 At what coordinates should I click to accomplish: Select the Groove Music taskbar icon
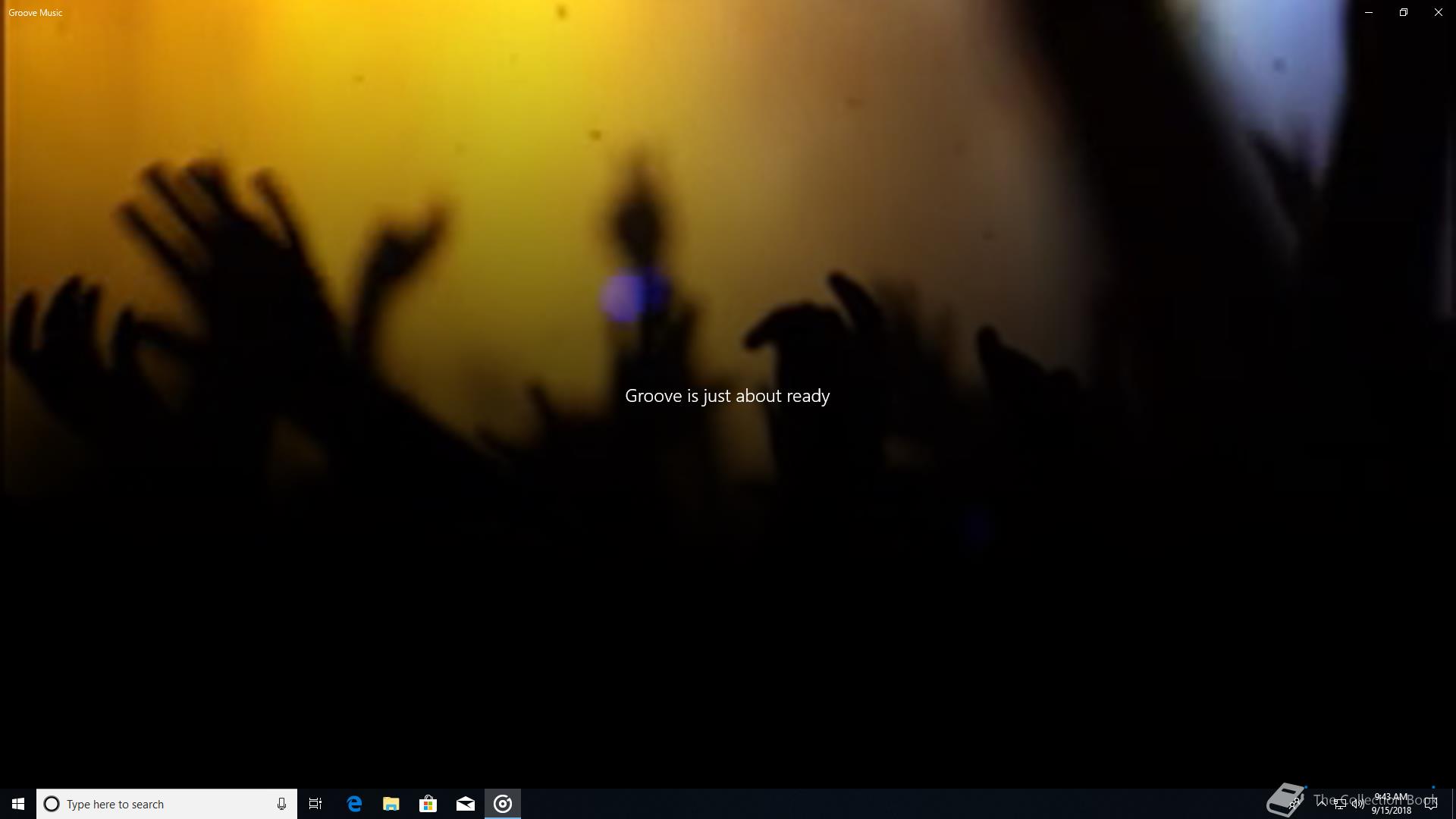pos(503,804)
